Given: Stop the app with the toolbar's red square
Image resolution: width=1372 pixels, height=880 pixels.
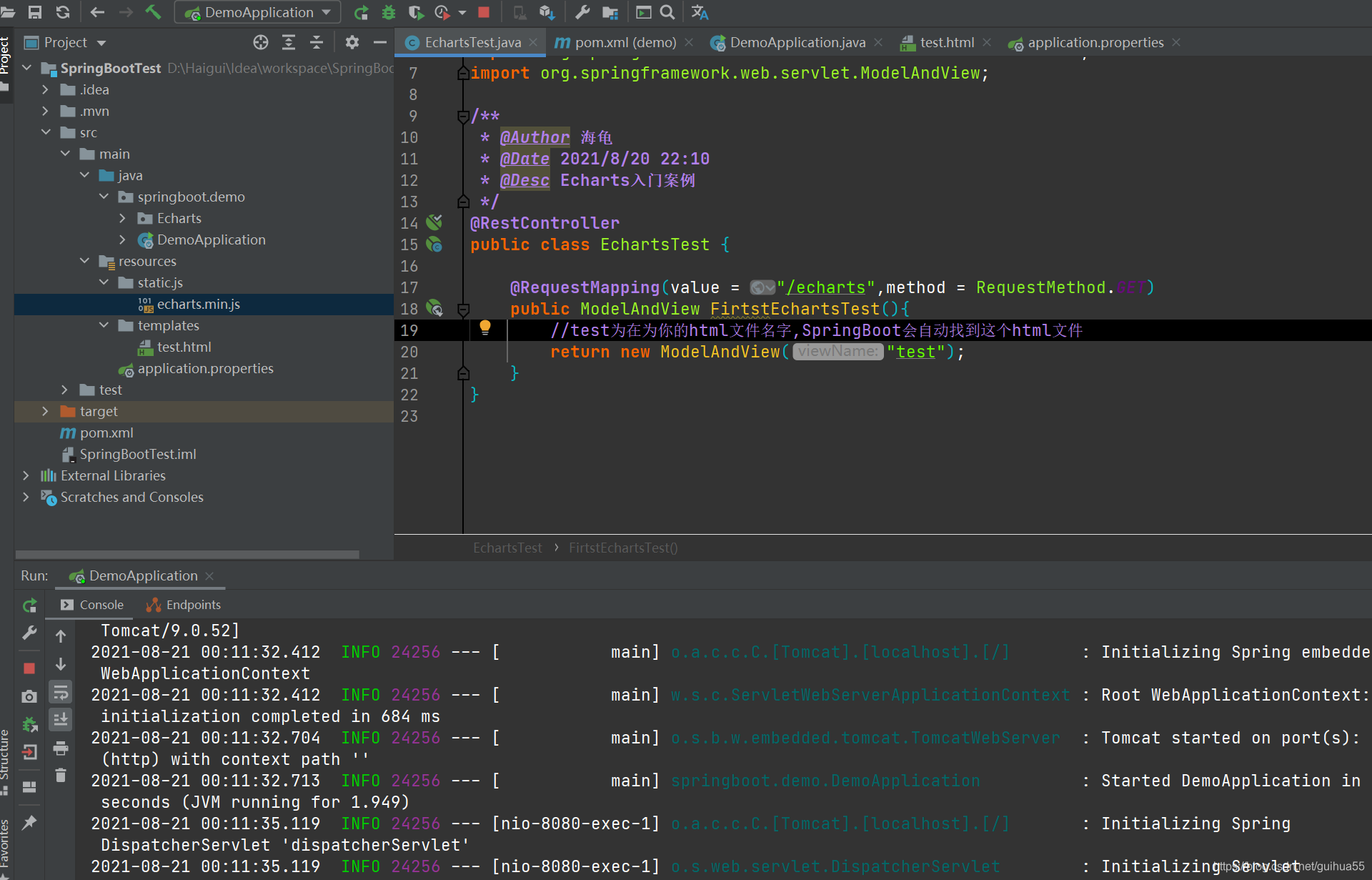Looking at the screenshot, I should [x=484, y=12].
